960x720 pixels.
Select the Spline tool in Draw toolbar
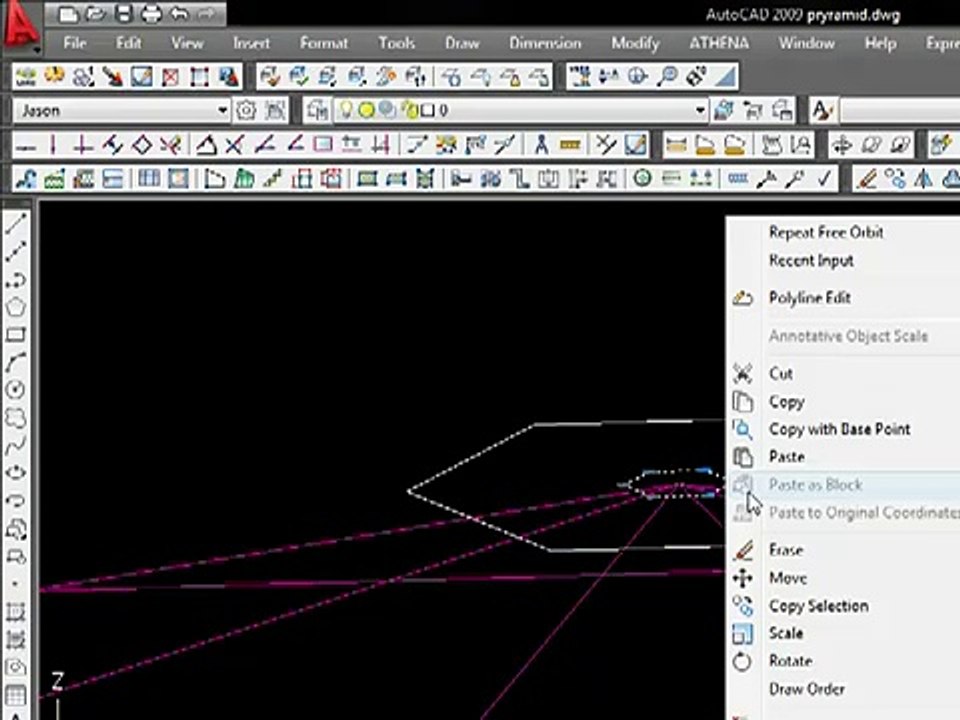point(16,445)
